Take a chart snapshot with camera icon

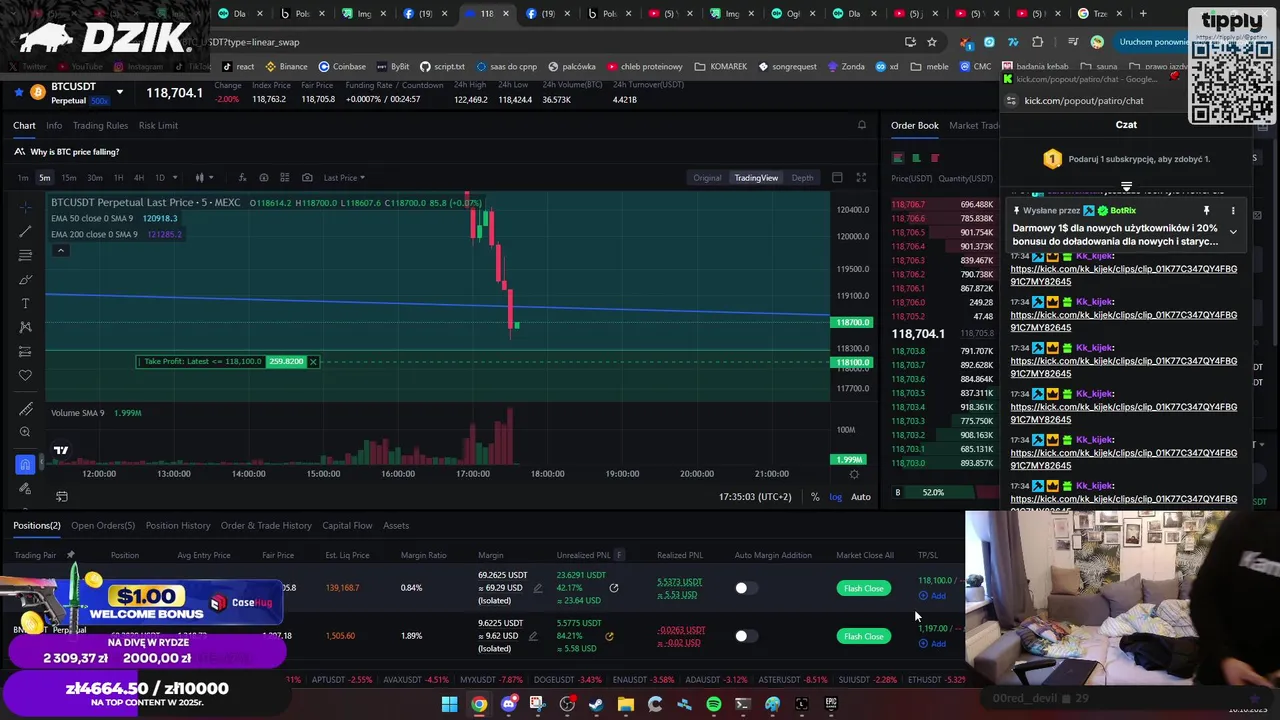click(306, 178)
